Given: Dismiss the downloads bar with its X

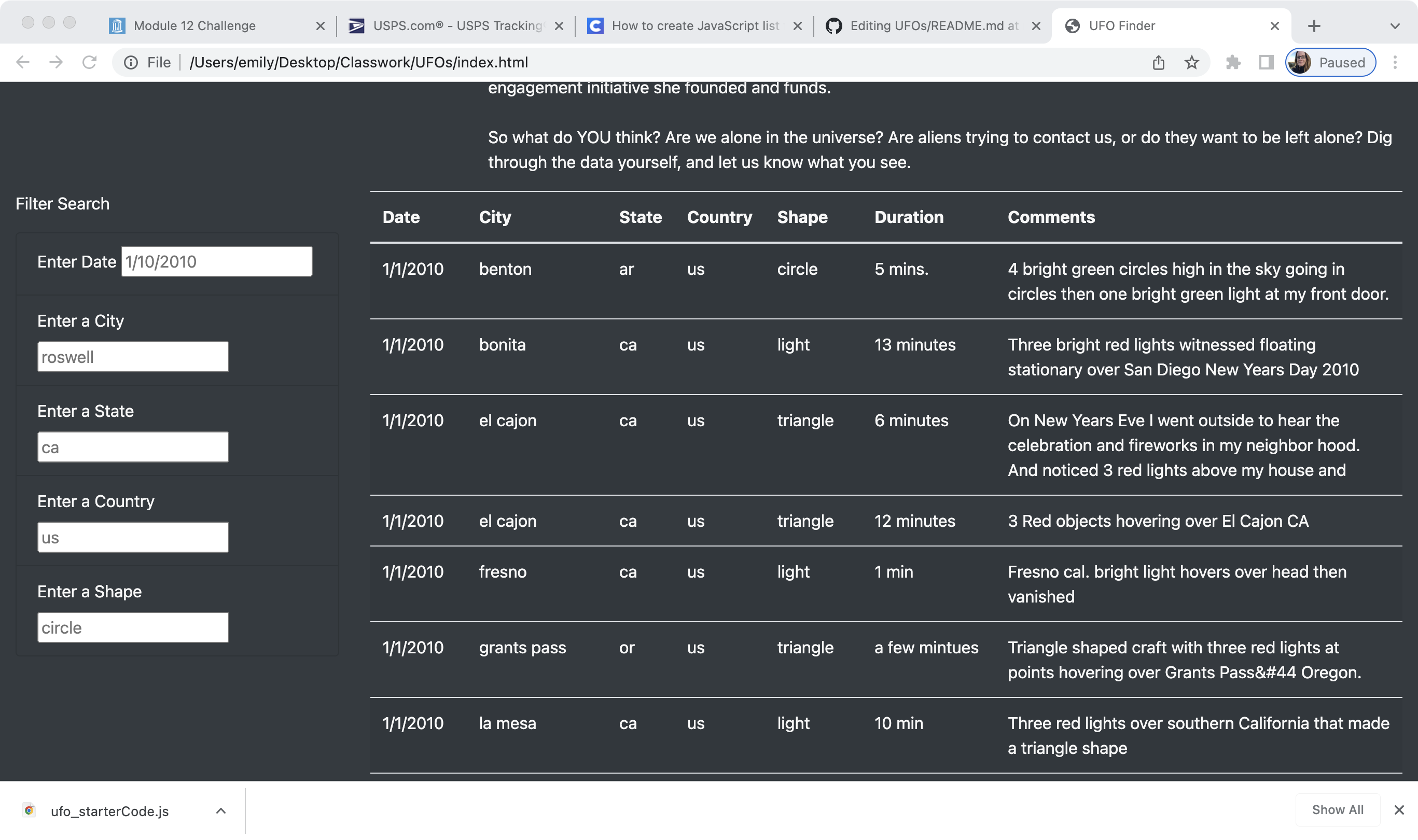Looking at the screenshot, I should (1400, 809).
